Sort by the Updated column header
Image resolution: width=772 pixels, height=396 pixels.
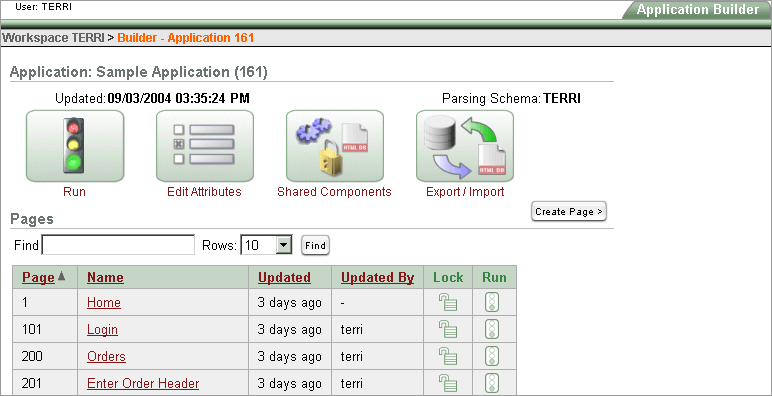click(285, 277)
